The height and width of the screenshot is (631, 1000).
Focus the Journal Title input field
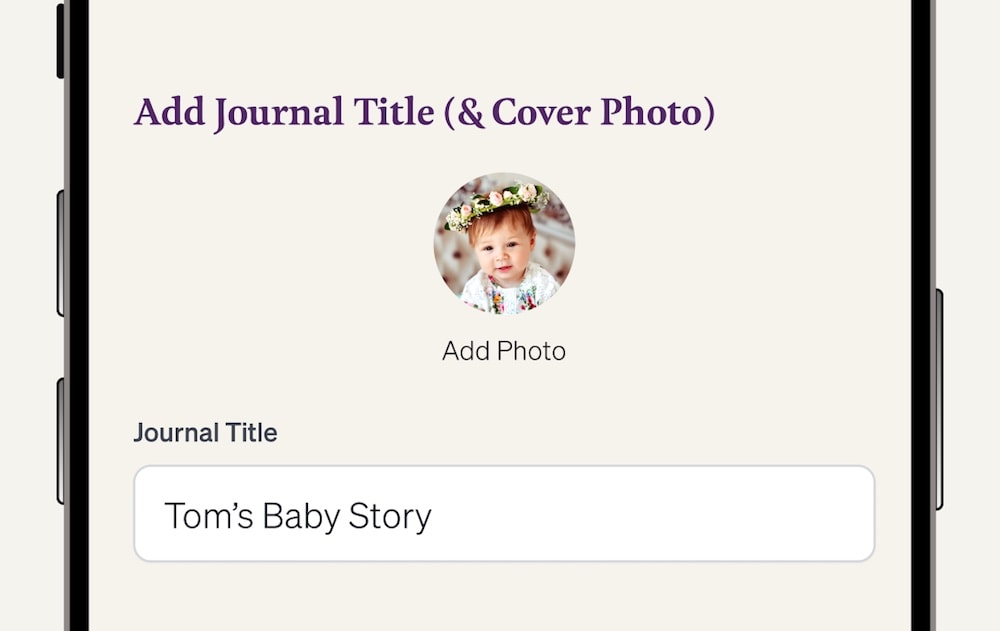504,514
